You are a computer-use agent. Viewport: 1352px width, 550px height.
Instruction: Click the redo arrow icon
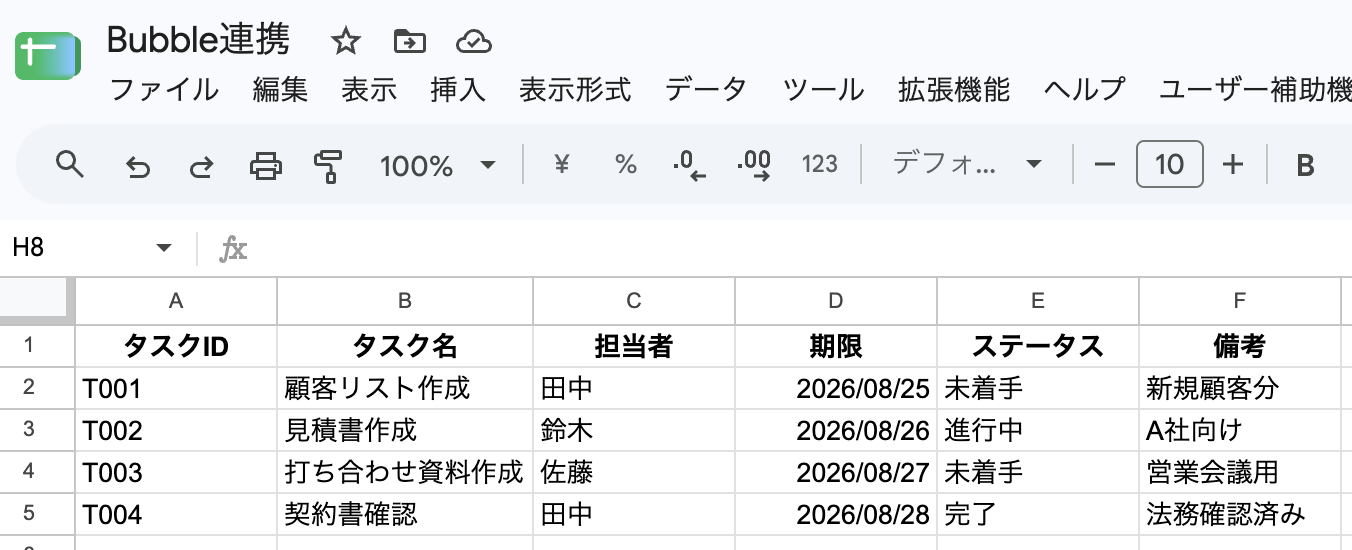point(202,166)
